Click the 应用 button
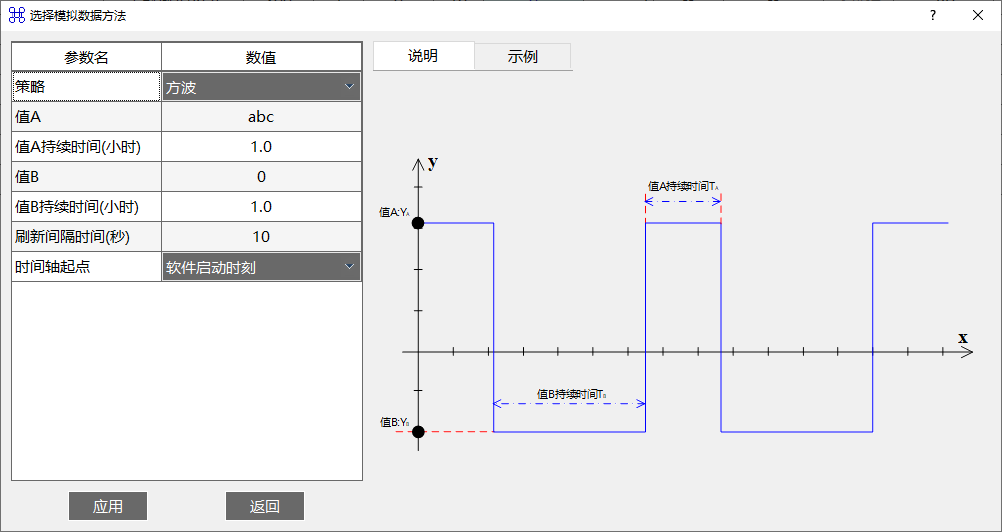 click(108, 506)
